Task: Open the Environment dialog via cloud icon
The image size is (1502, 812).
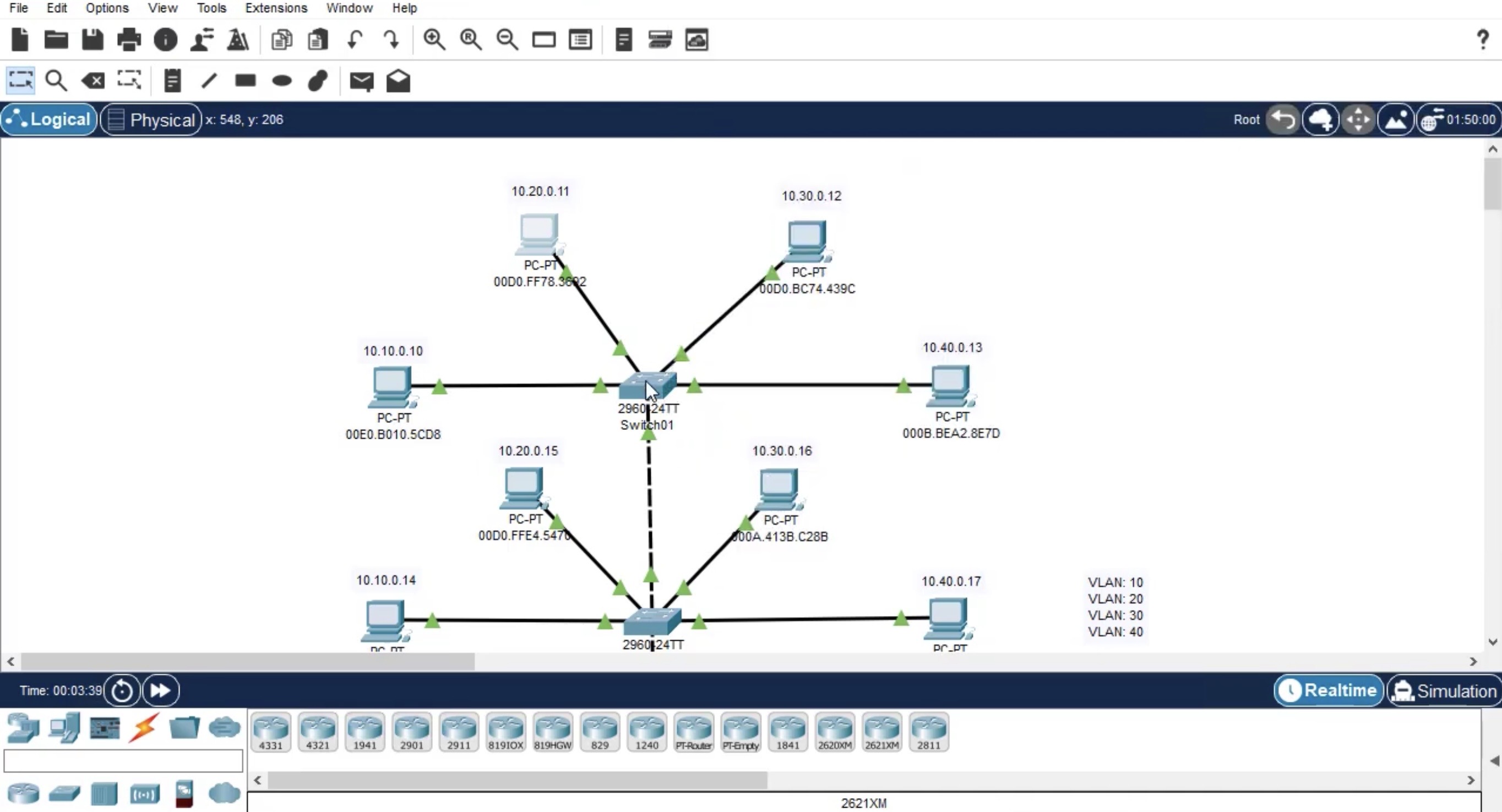Action: 1321,119
